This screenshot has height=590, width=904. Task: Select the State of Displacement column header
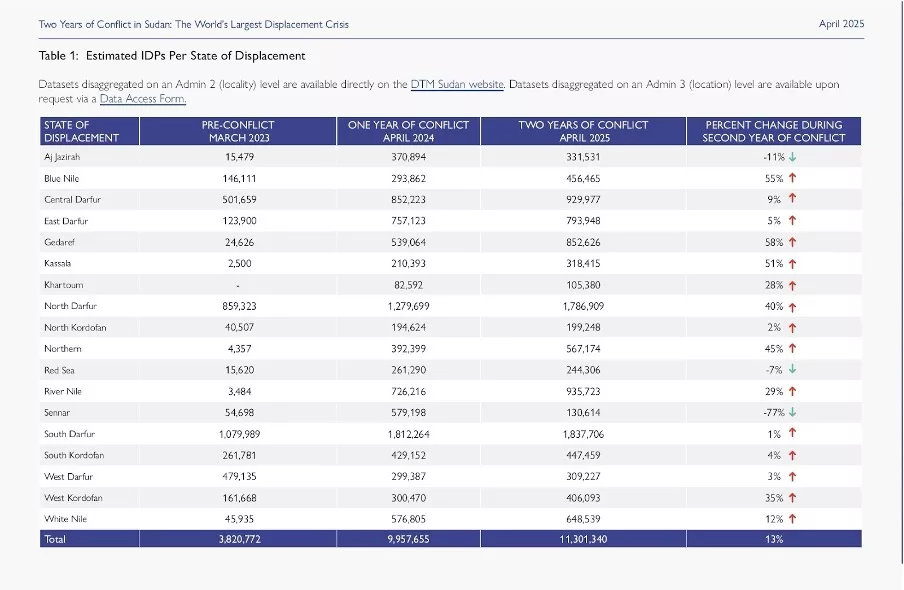(89, 131)
